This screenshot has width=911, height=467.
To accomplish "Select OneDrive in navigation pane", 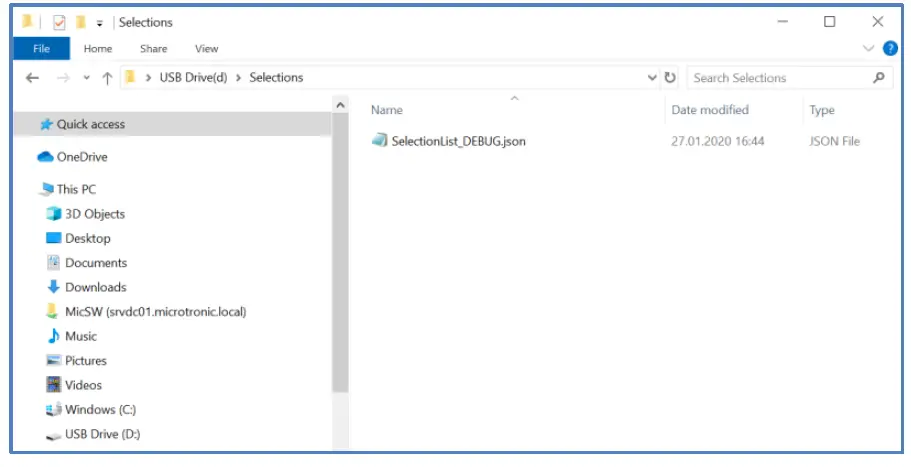I will [x=72, y=157].
